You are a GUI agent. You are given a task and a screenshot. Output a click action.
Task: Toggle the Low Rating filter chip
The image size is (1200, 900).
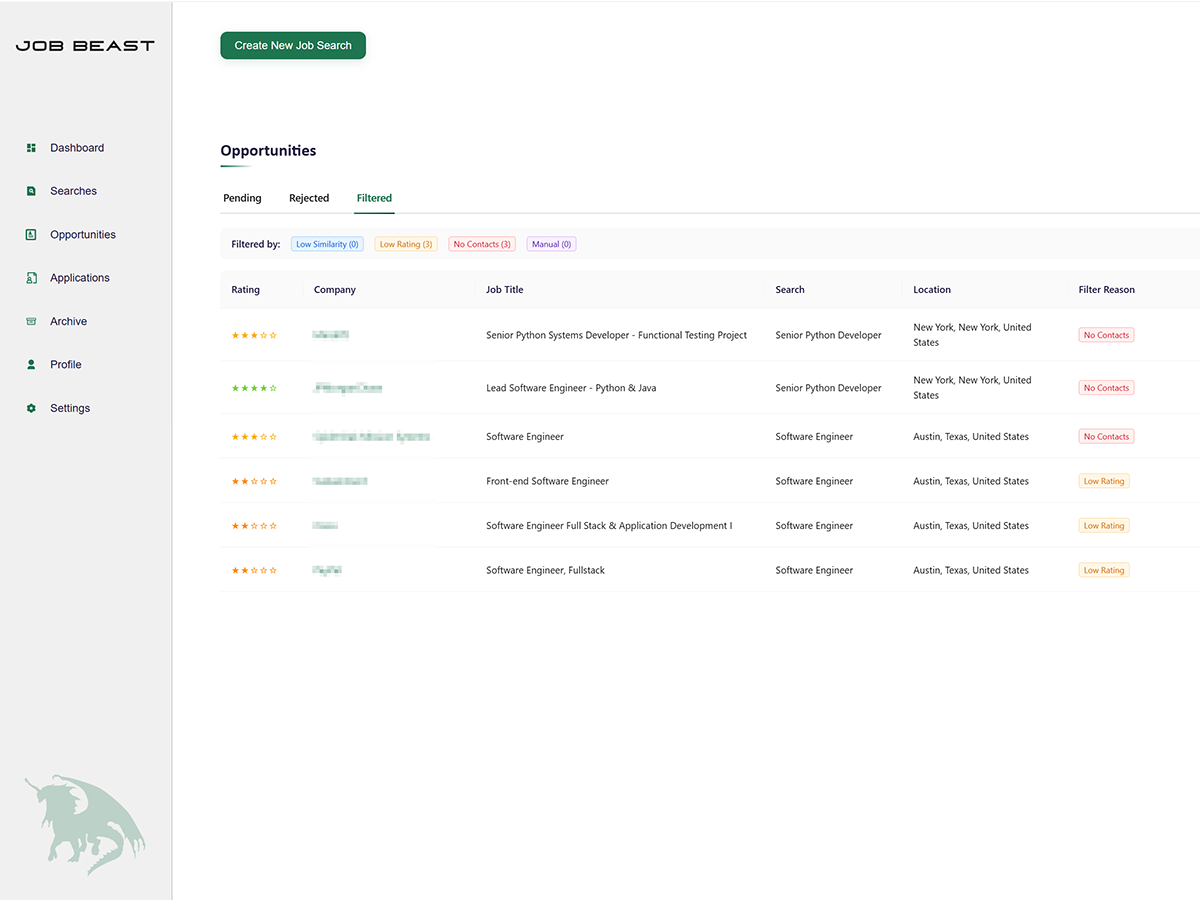pos(405,243)
